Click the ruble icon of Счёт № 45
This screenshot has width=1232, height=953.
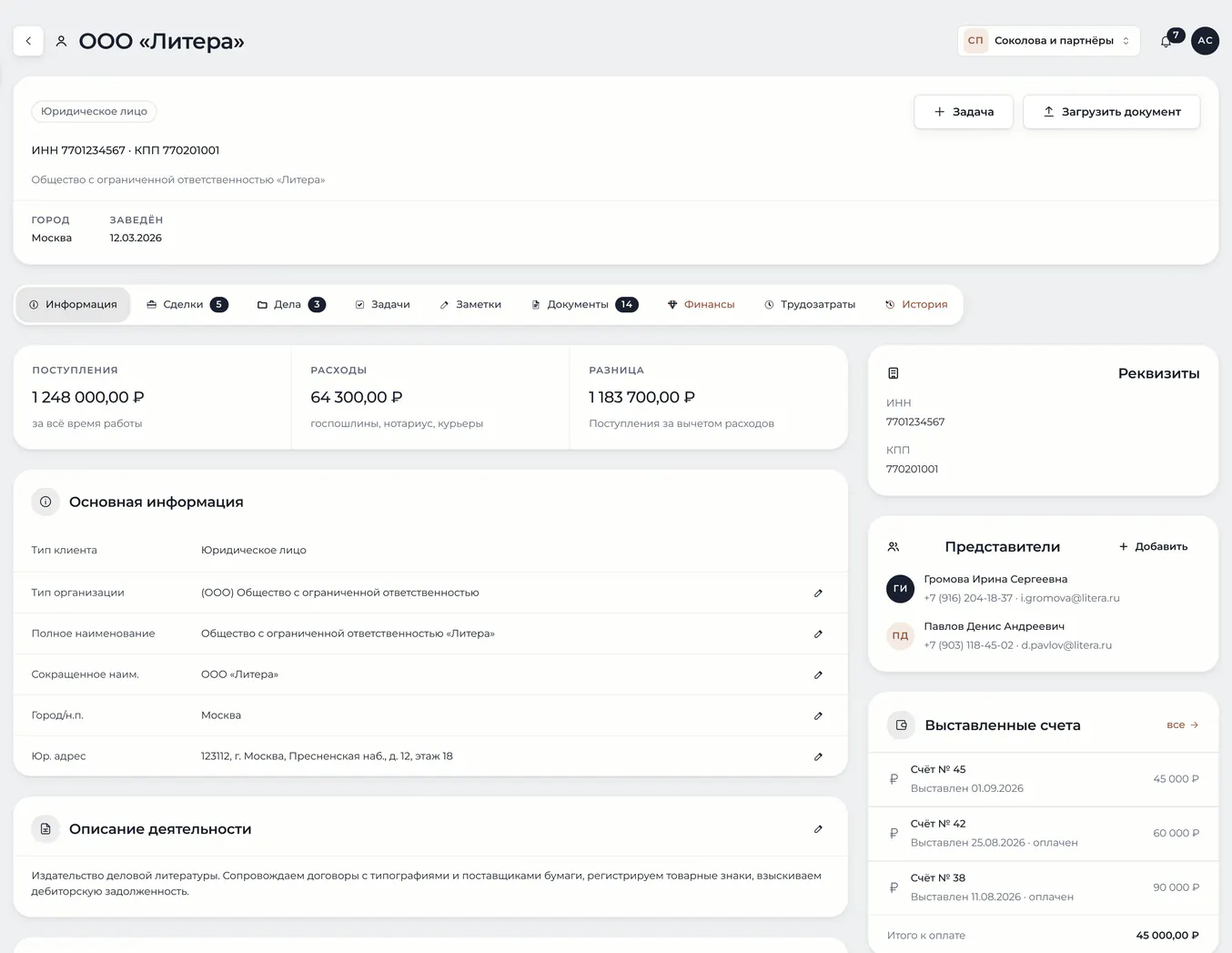point(894,779)
